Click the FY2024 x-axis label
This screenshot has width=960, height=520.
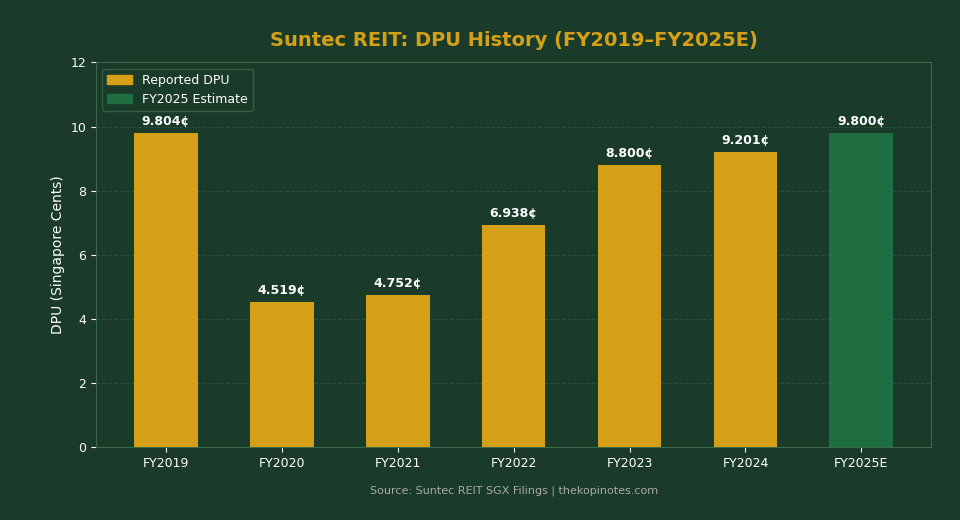745,463
